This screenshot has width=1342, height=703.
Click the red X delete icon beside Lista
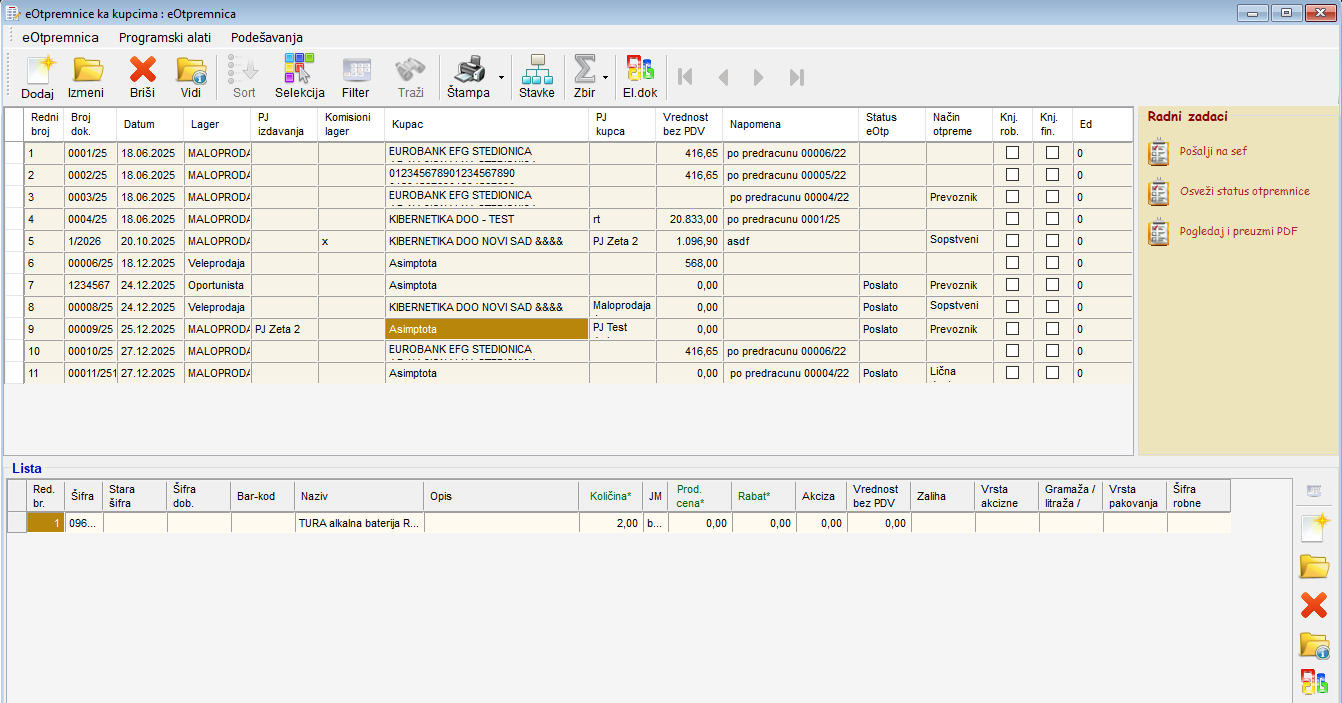click(1313, 605)
